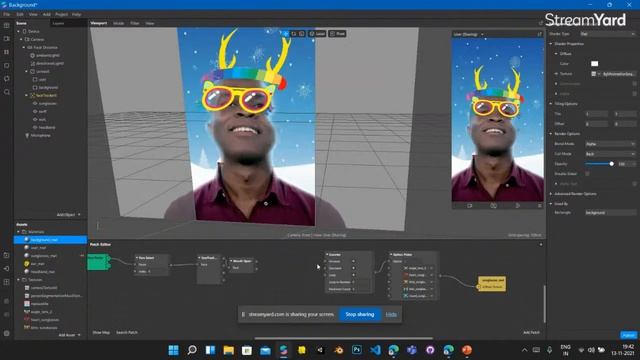Select the scale tool icon in viewport toolbar
640x360 pixels.
click(x=302, y=34)
